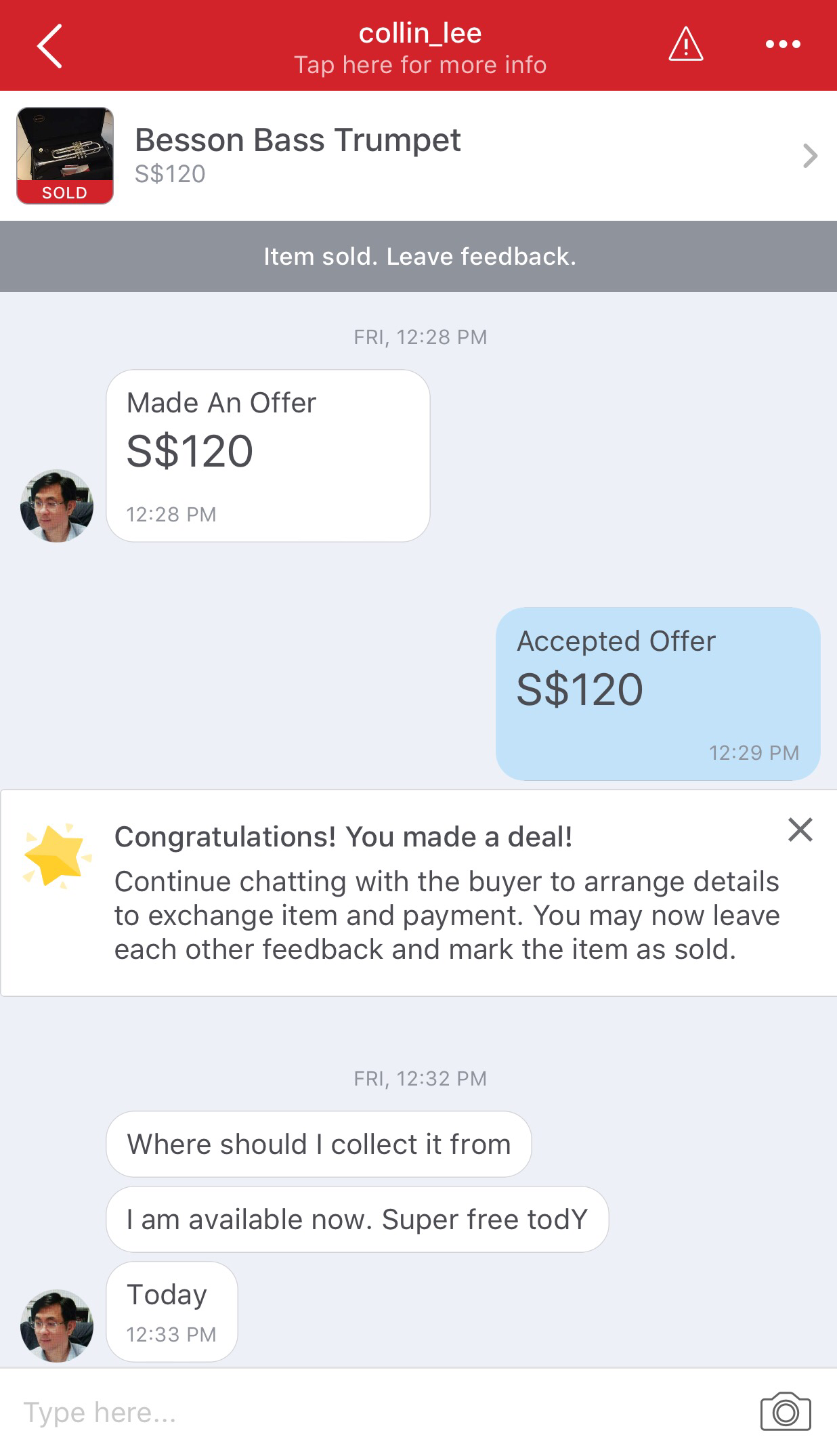Tap the Today message bubble
This screenshot has width=837, height=1456.
(x=172, y=1311)
